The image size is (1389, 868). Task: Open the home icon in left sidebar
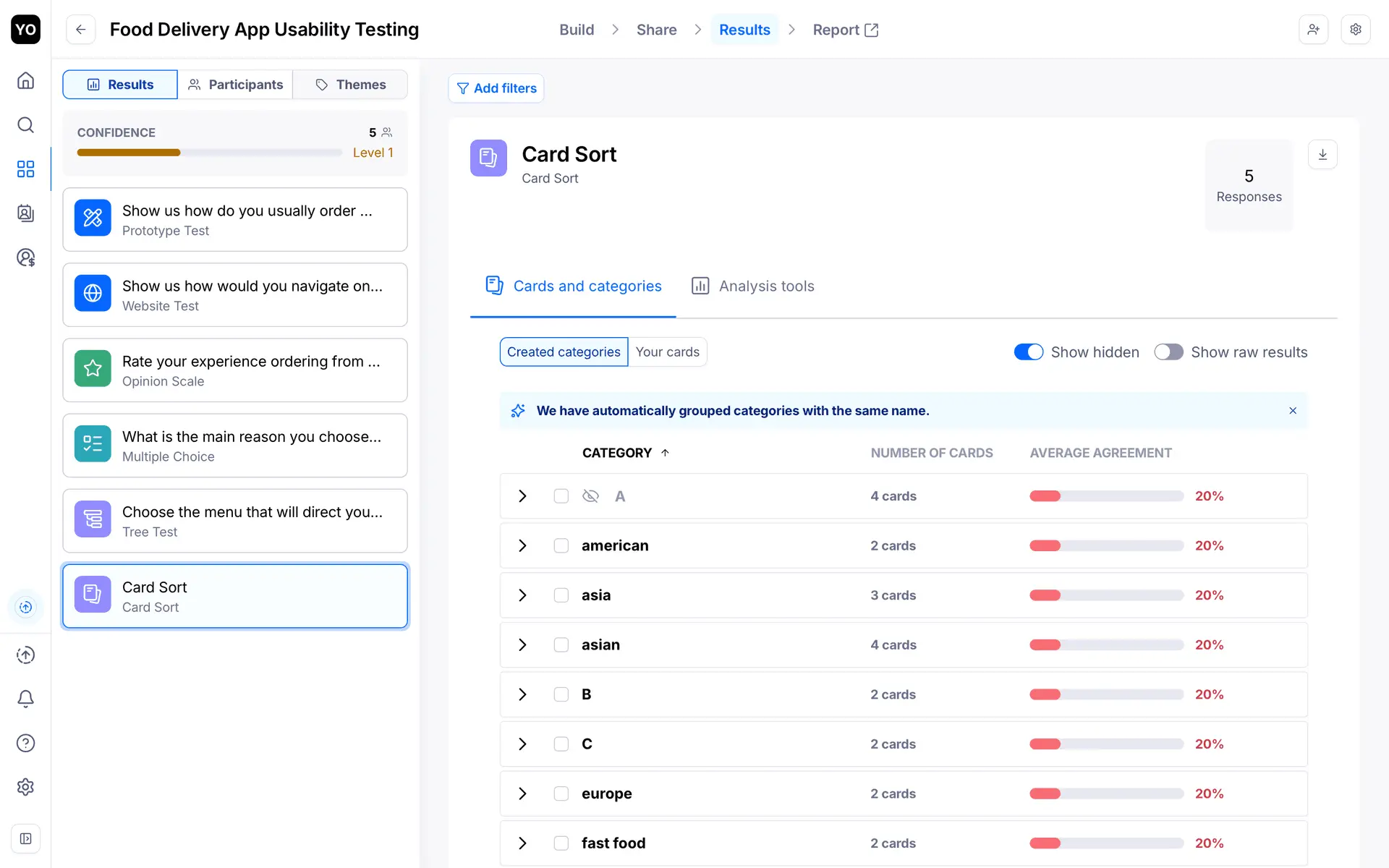(25, 80)
